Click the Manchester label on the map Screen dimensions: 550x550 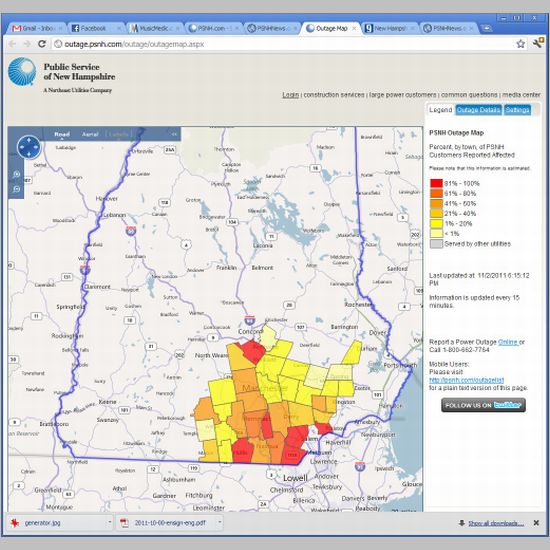(x=265, y=388)
